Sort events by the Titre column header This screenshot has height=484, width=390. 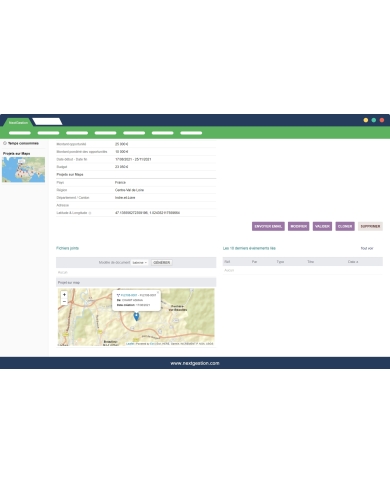click(311, 262)
